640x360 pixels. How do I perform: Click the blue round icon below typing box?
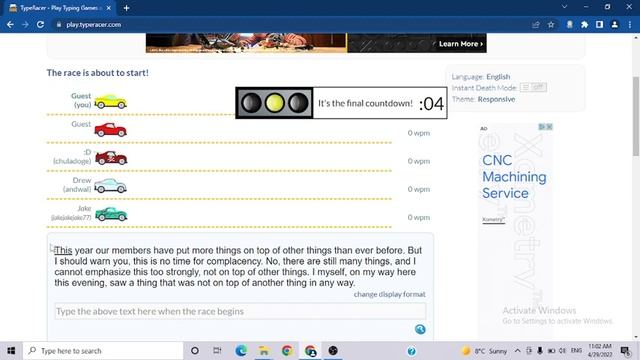[420, 329]
